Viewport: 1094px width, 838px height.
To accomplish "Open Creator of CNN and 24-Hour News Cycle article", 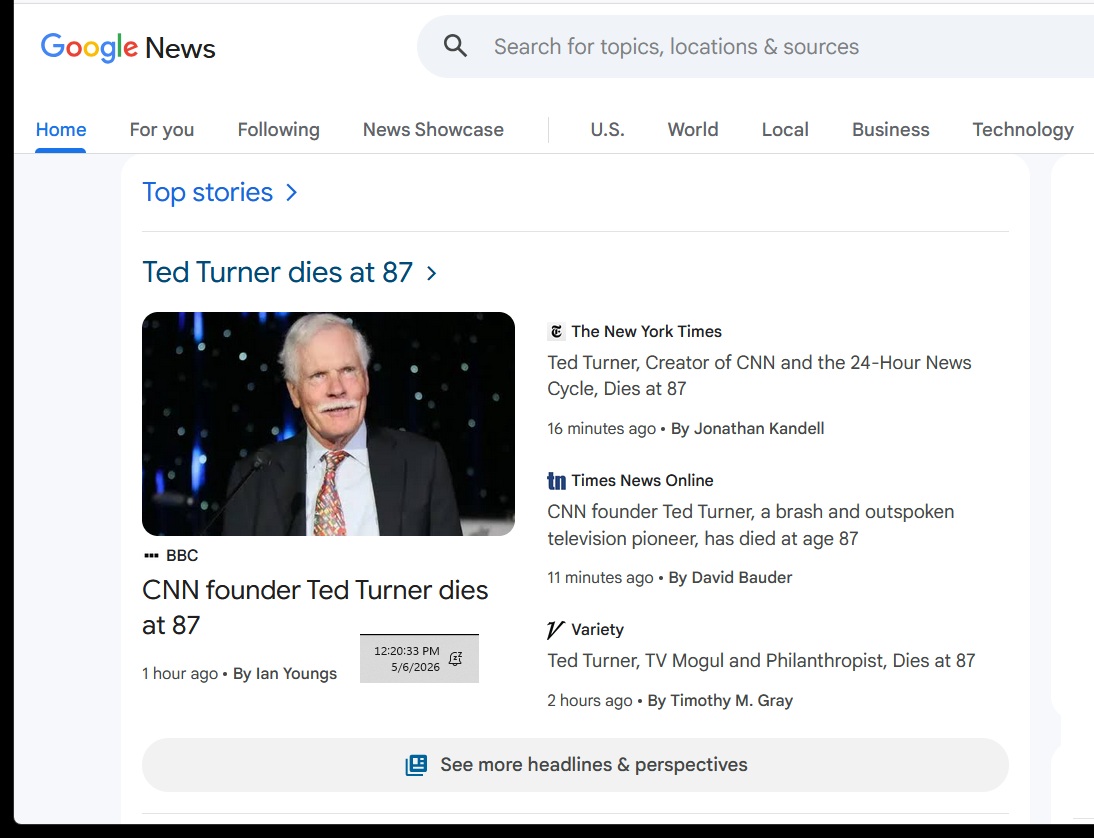I will click(x=759, y=375).
